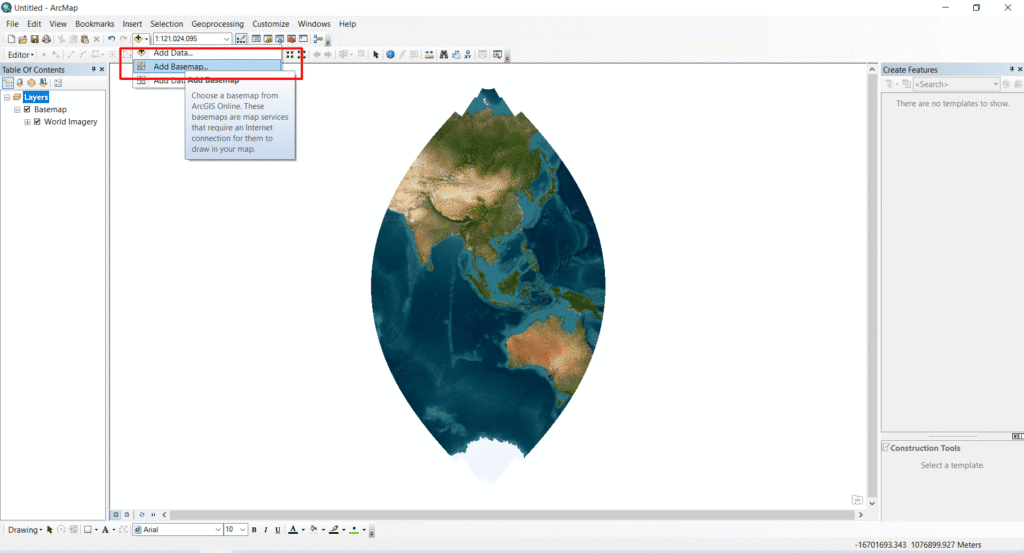Open the Create Features Search dropdown
The height and width of the screenshot is (553, 1024).
pos(995,84)
